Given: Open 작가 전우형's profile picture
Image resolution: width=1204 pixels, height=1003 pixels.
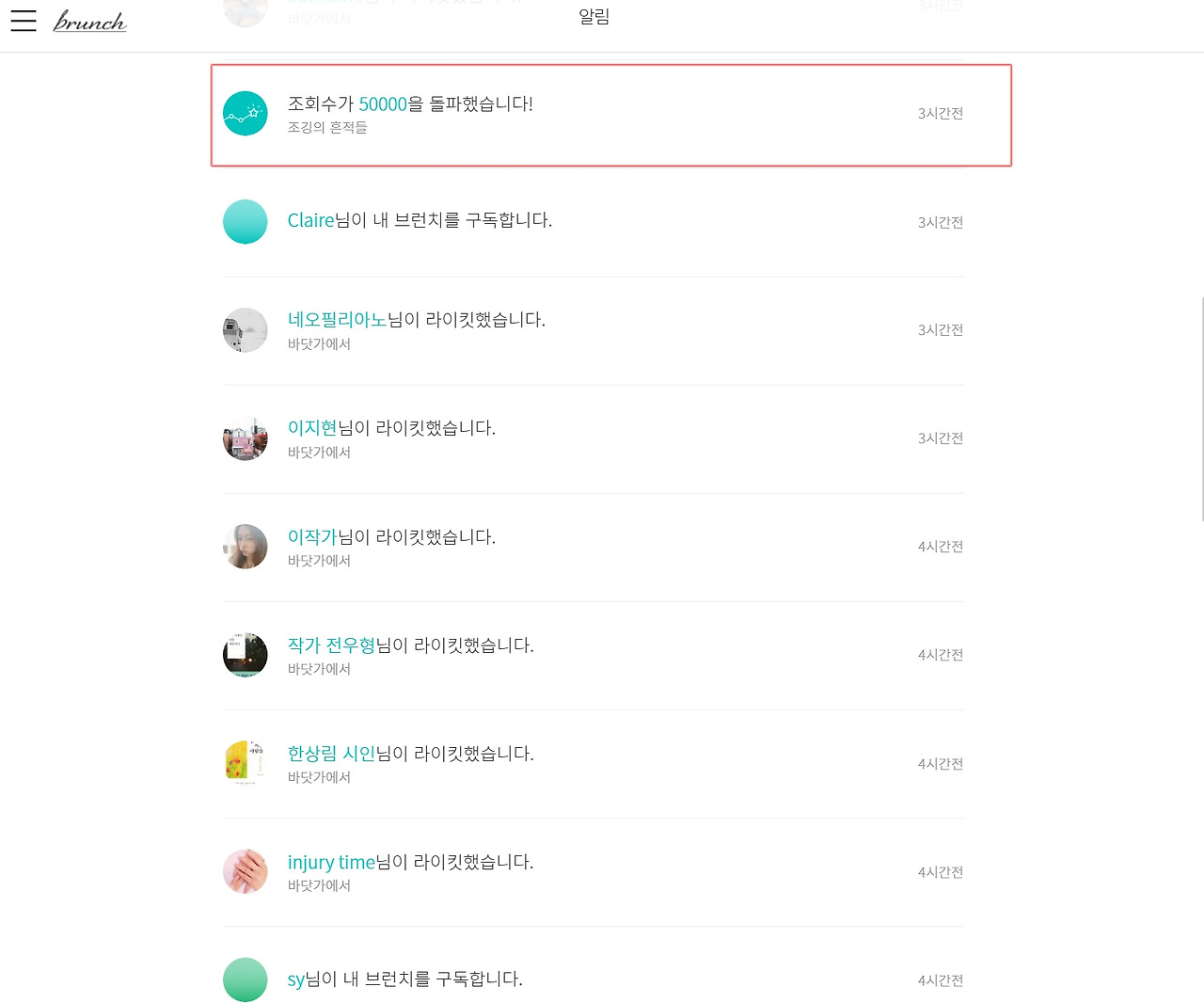Looking at the screenshot, I should tap(246, 655).
